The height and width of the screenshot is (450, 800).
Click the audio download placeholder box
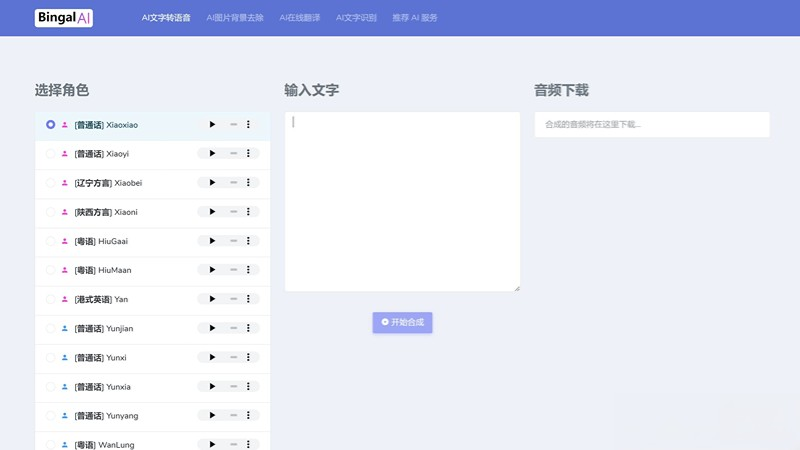point(652,124)
